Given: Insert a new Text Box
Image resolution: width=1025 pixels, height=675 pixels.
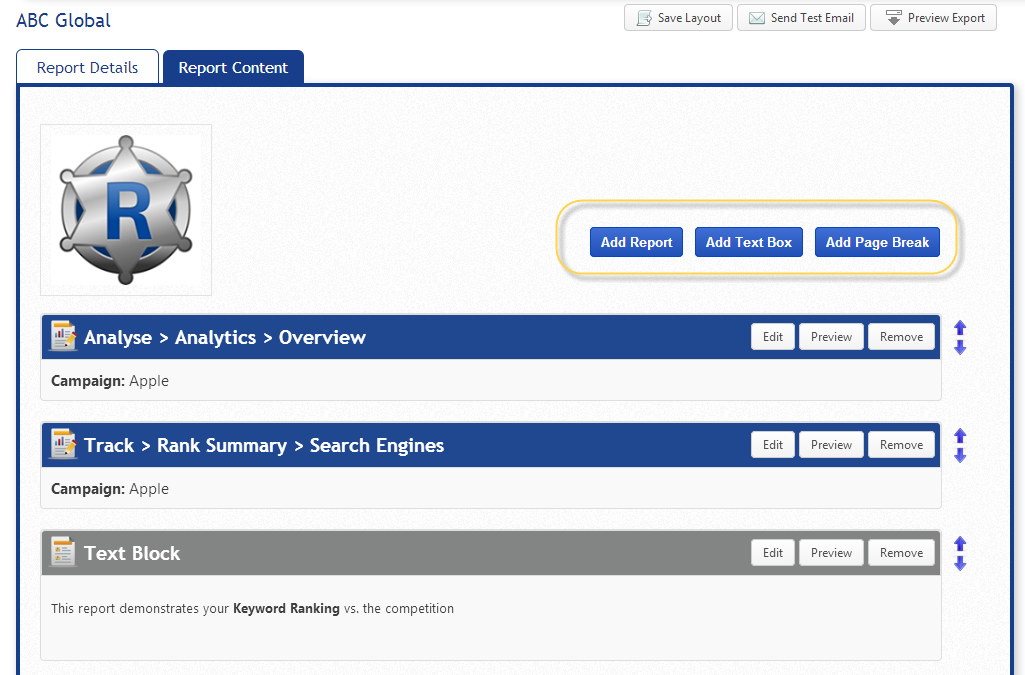Looking at the screenshot, I should 748,242.
